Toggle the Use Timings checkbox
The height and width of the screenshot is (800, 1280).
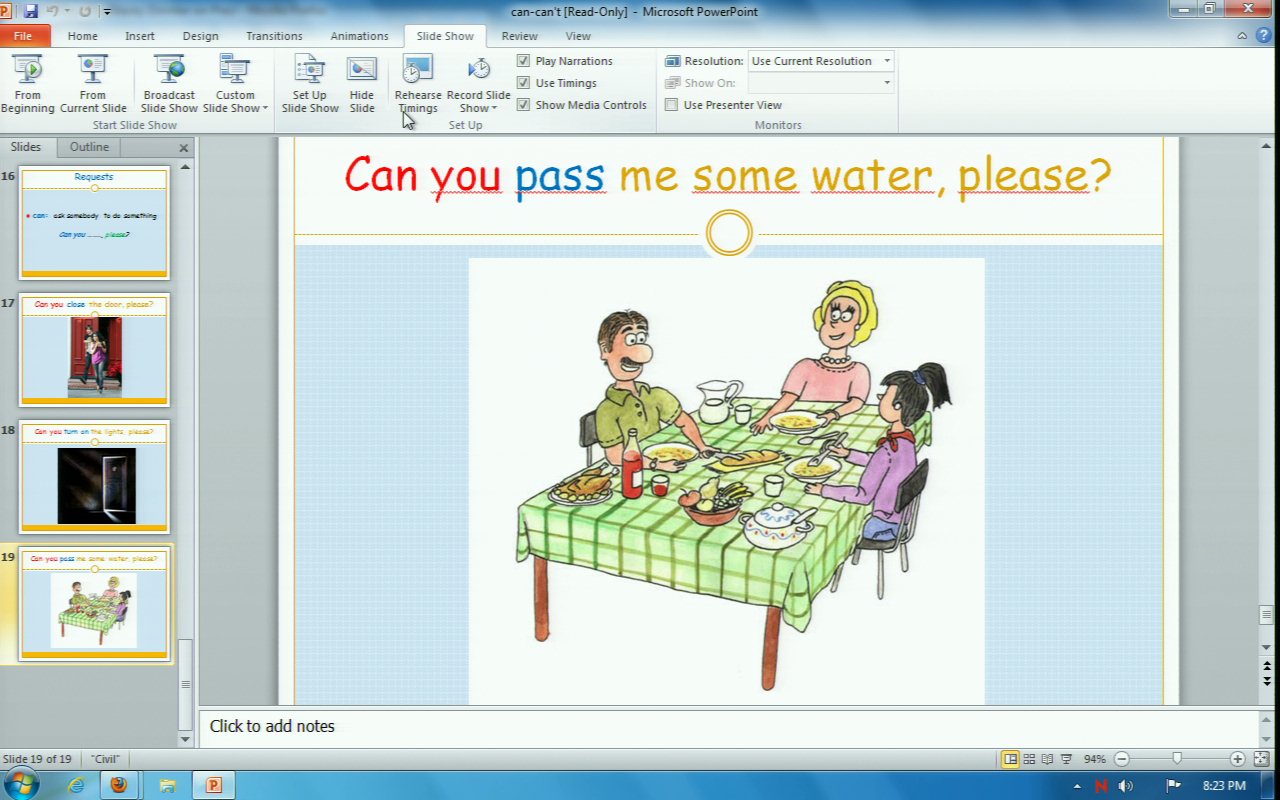523,83
